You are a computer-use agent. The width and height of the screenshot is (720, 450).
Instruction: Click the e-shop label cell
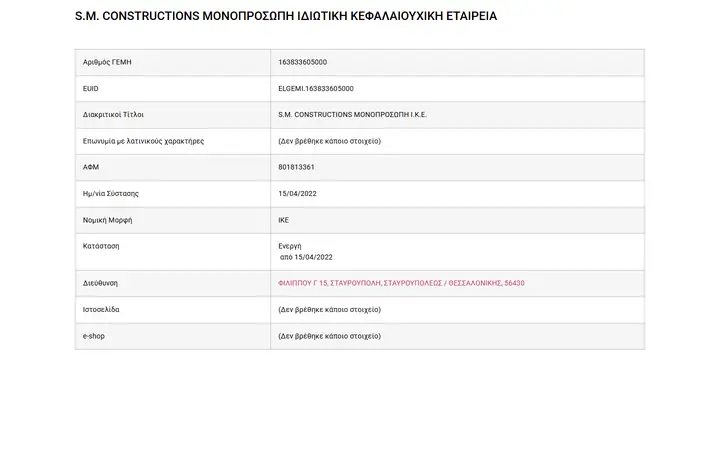[x=173, y=336]
